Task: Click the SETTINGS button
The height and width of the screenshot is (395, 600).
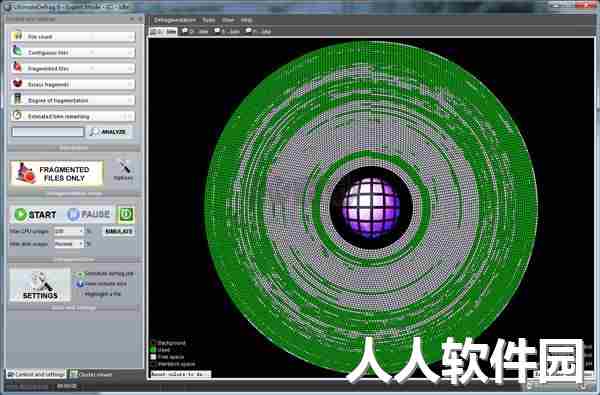Action: tap(40, 285)
